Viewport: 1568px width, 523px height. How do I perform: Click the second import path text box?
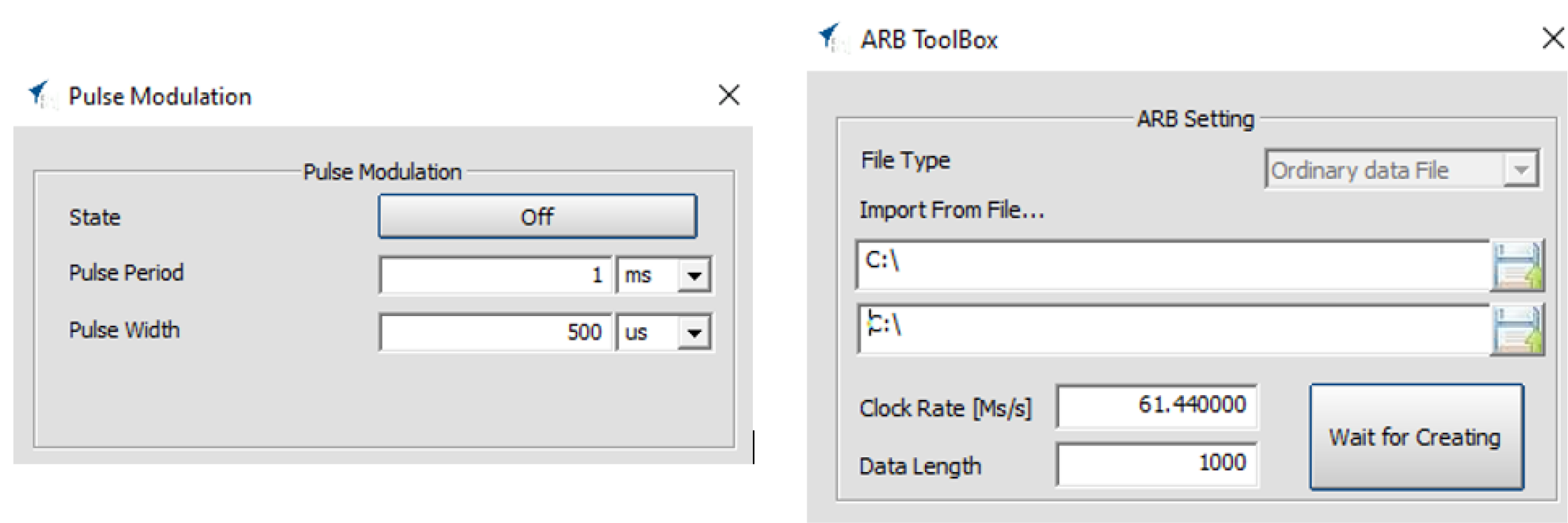tap(1172, 329)
